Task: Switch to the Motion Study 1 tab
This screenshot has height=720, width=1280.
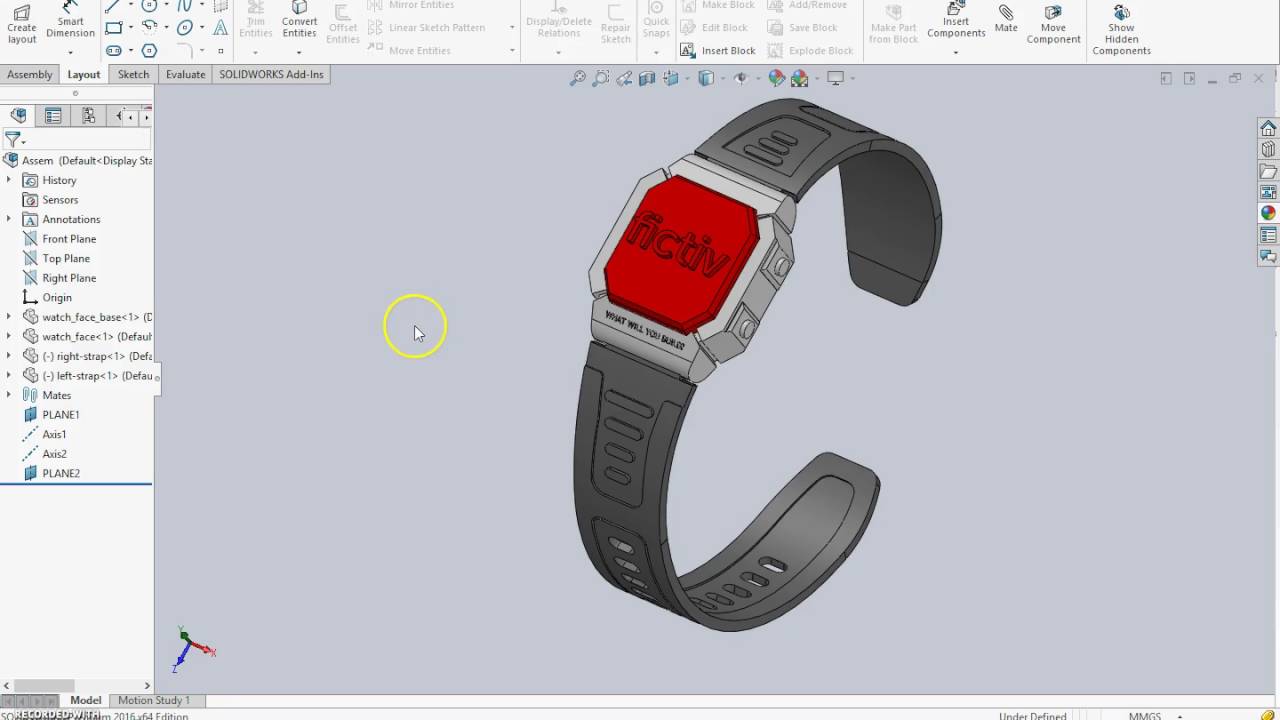Action: tap(153, 700)
